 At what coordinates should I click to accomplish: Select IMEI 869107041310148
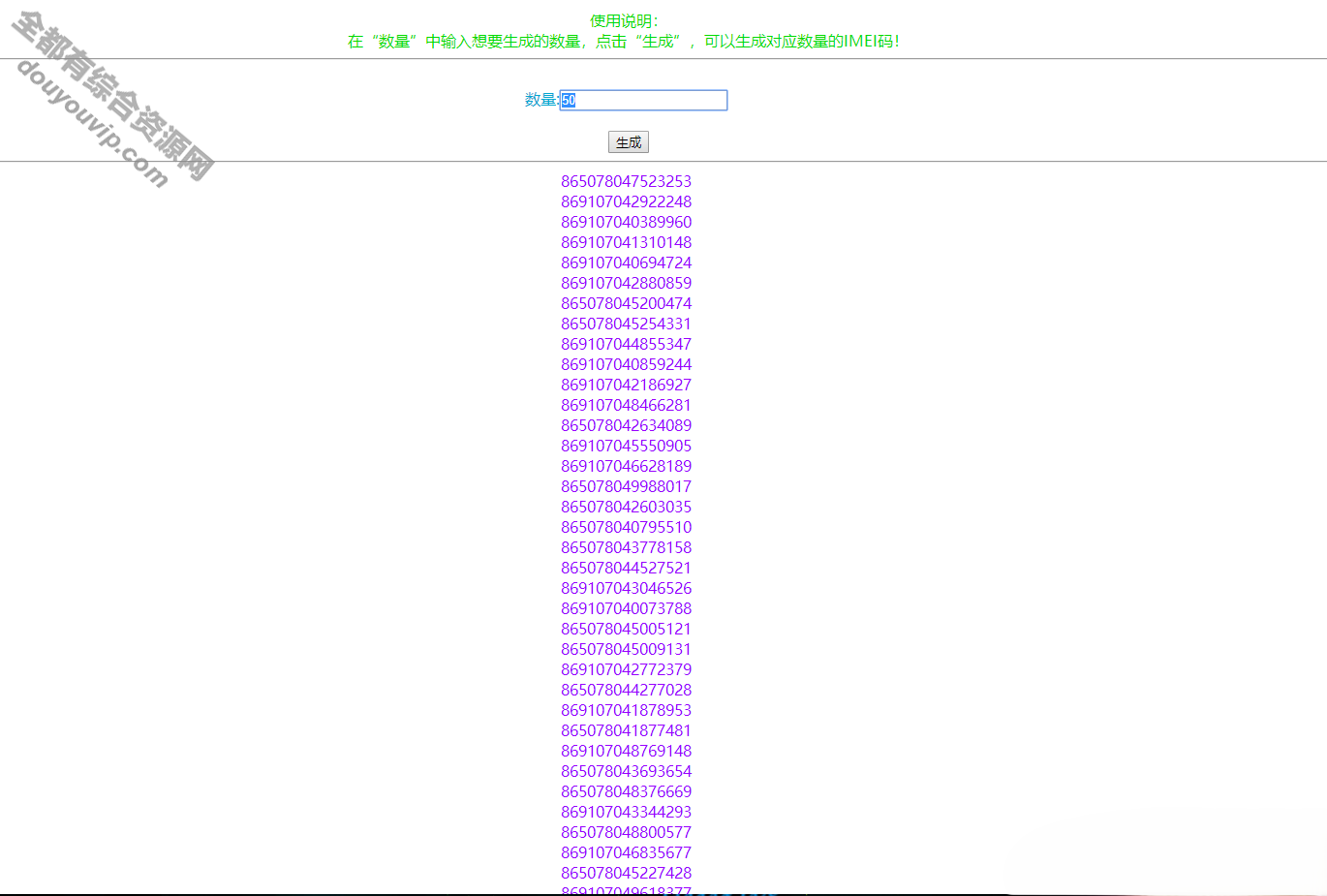click(x=627, y=242)
